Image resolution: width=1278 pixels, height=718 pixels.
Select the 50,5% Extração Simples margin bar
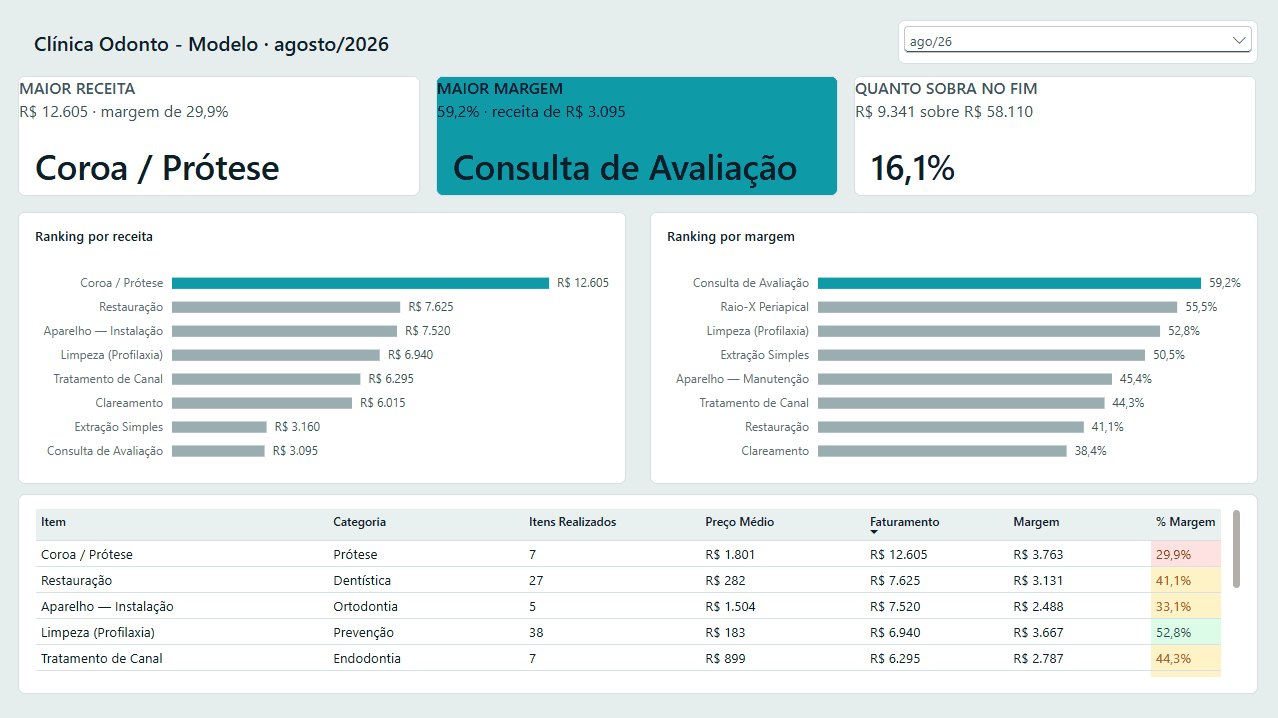coord(981,355)
